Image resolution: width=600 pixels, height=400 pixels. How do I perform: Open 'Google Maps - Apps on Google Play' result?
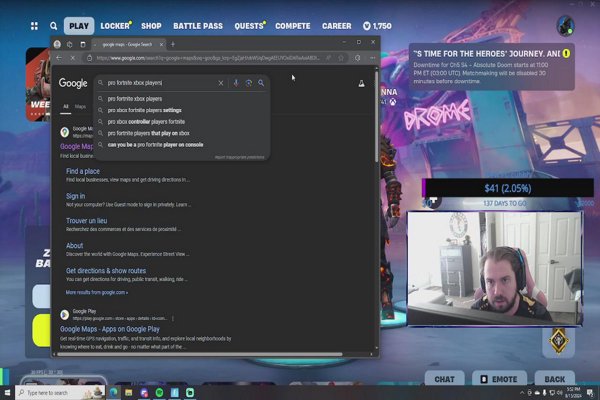pos(110,329)
